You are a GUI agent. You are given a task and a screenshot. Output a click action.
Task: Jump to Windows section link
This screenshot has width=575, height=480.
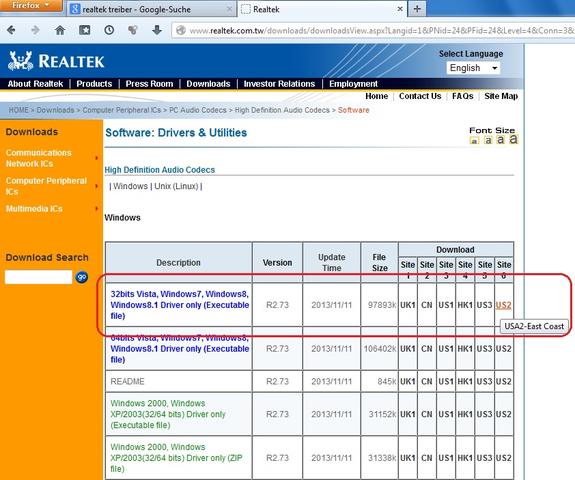click(x=130, y=186)
